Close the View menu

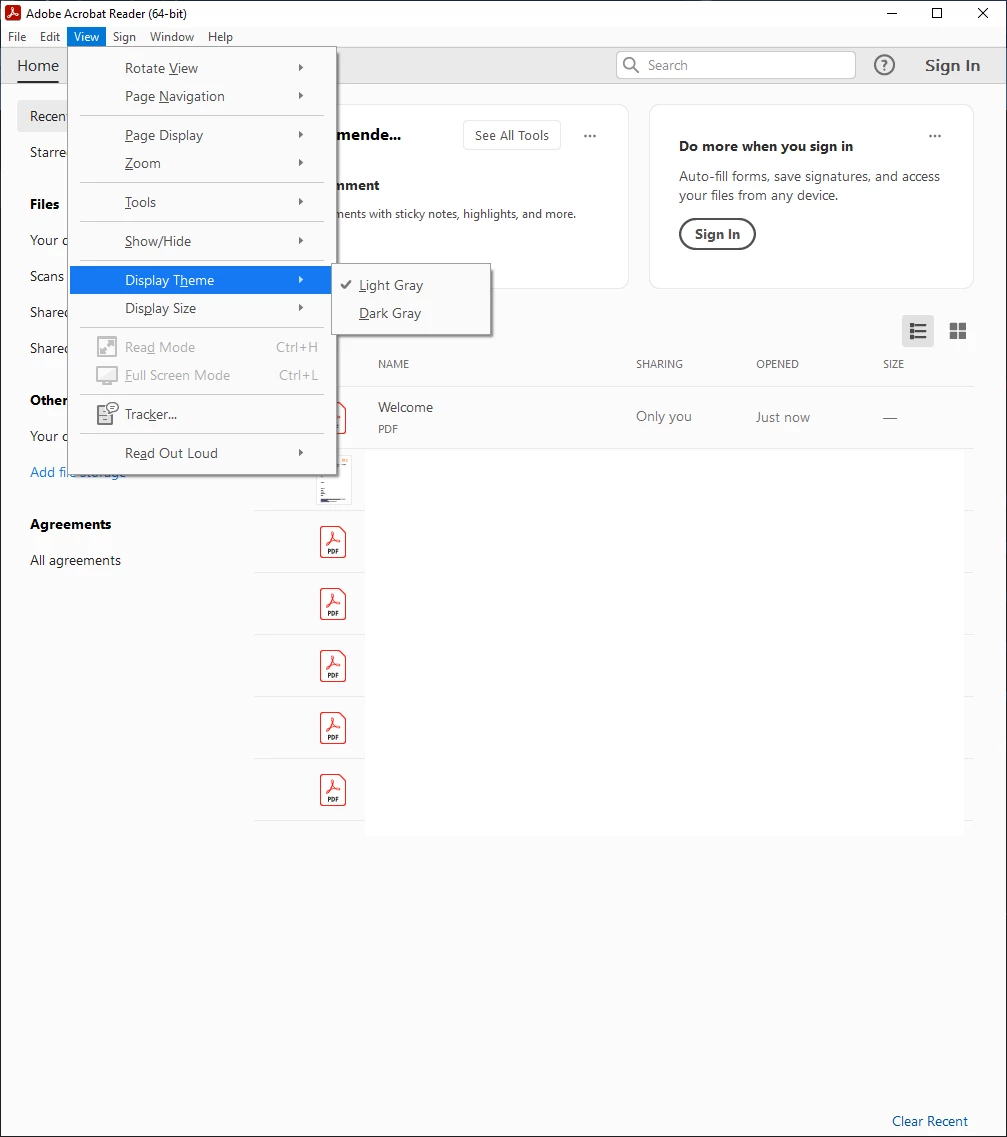coord(86,37)
